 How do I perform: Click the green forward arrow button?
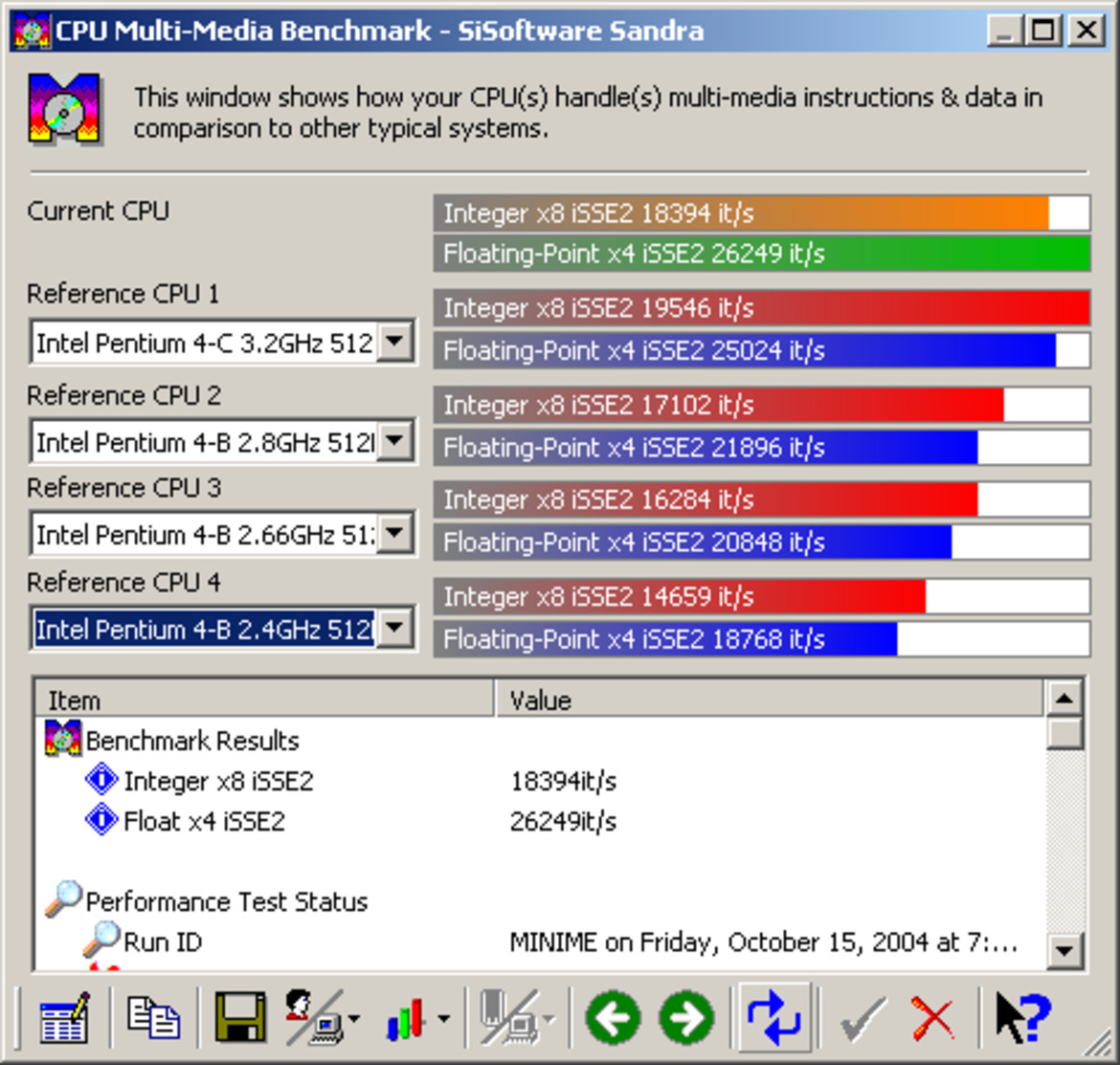coord(686,1017)
